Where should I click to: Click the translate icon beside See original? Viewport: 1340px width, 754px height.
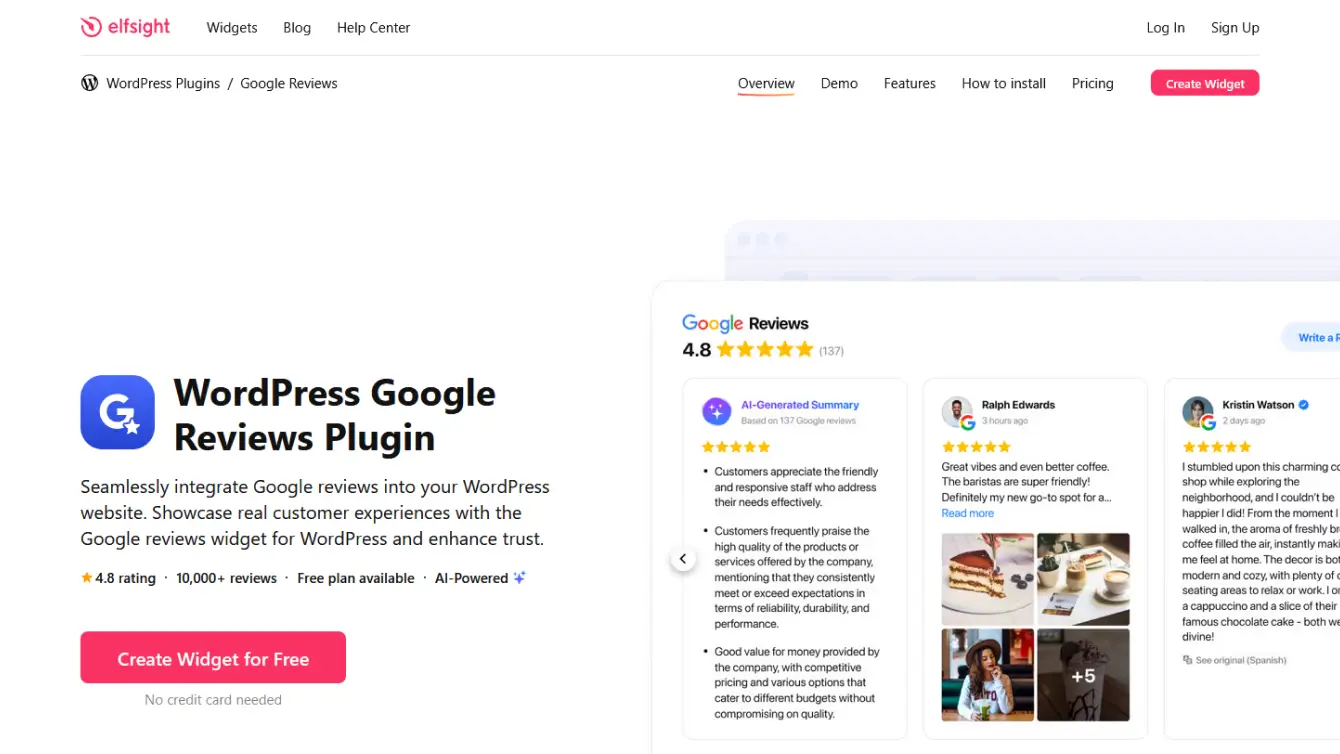[x=1187, y=660]
